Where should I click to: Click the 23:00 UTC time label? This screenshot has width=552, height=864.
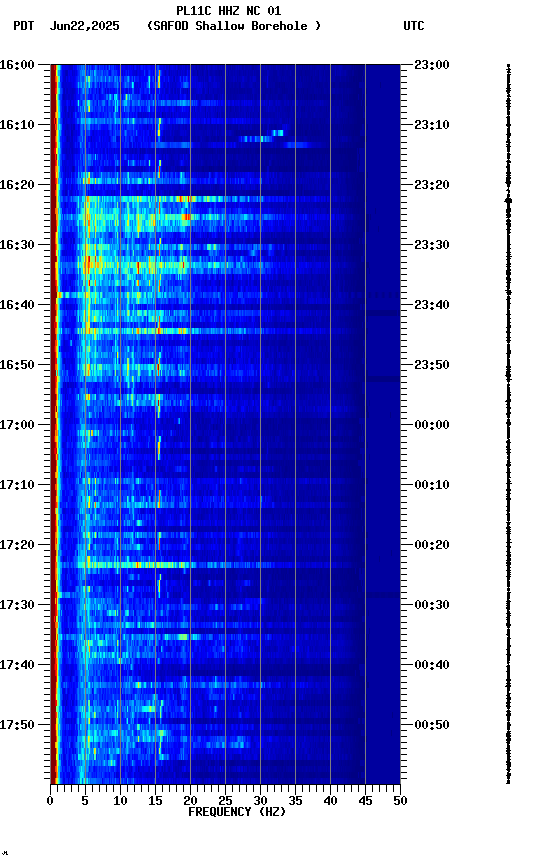[x=432, y=65]
